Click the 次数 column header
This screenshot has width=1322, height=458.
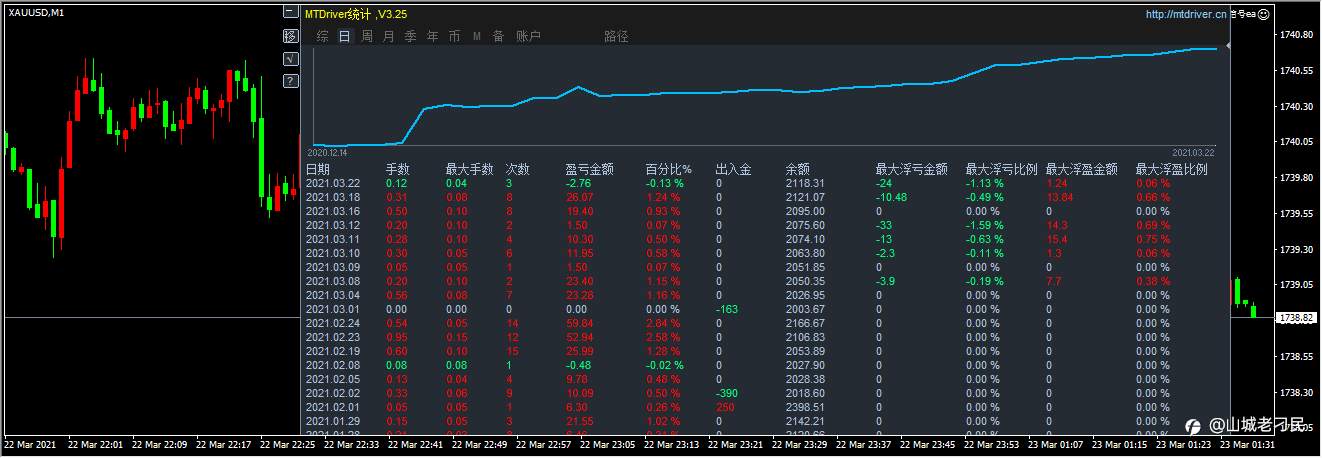pos(517,169)
